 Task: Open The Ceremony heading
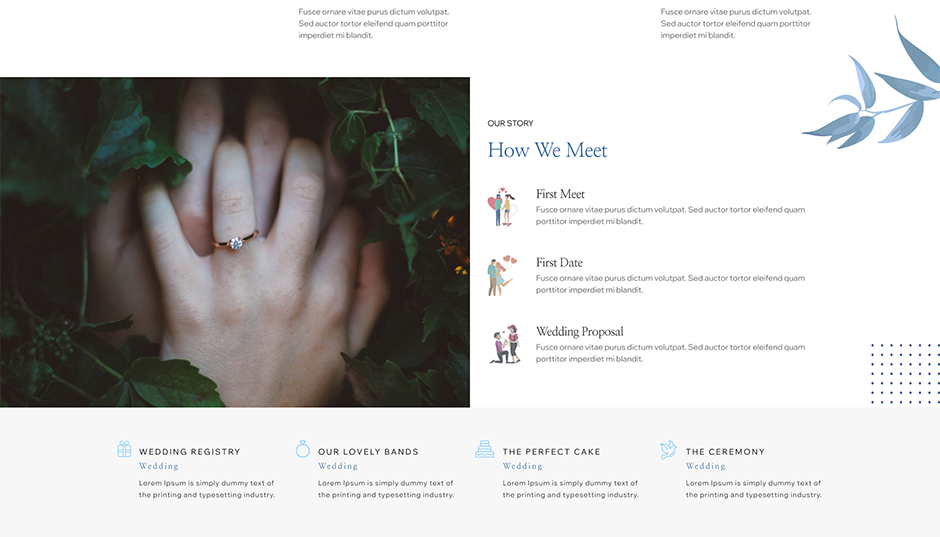click(725, 452)
